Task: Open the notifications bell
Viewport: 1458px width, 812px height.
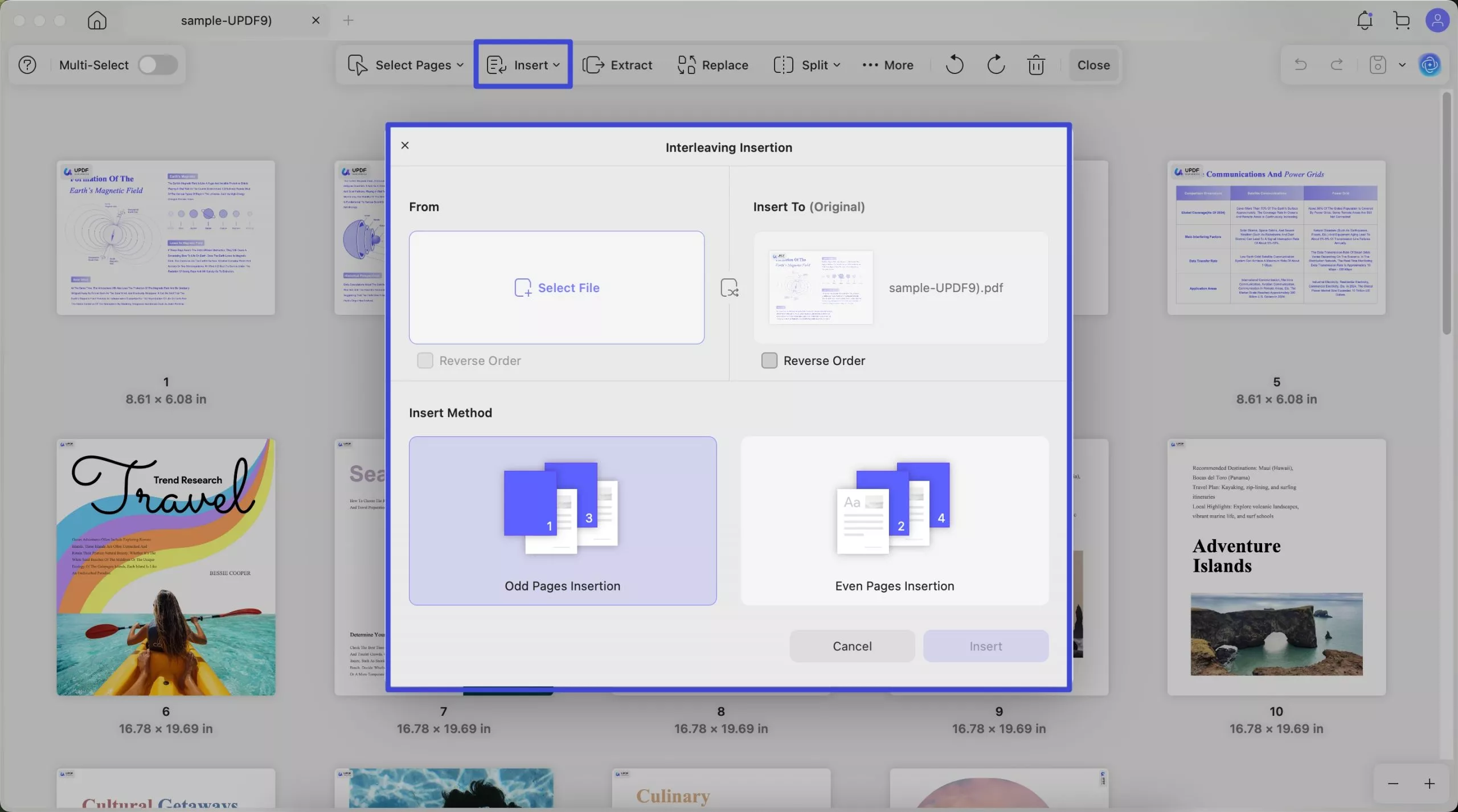Action: (x=1365, y=20)
